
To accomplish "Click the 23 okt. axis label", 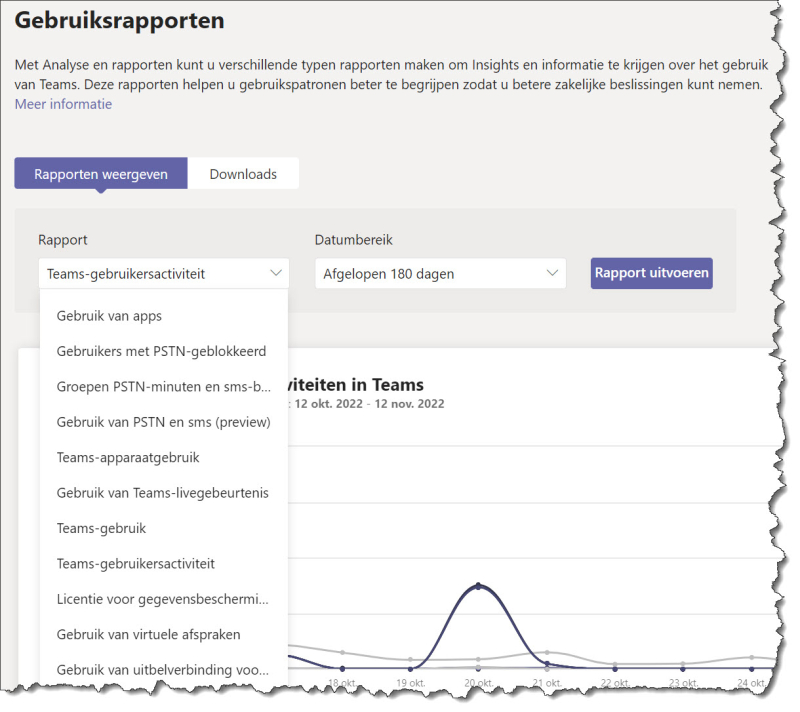I will [x=684, y=682].
